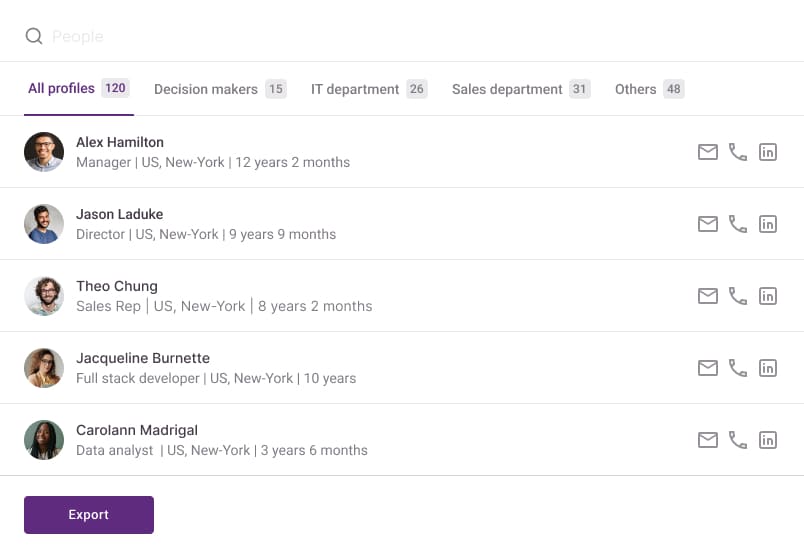Select the All profiles tab
Image resolution: width=804 pixels, height=552 pixels.
(x=78, y=88)
